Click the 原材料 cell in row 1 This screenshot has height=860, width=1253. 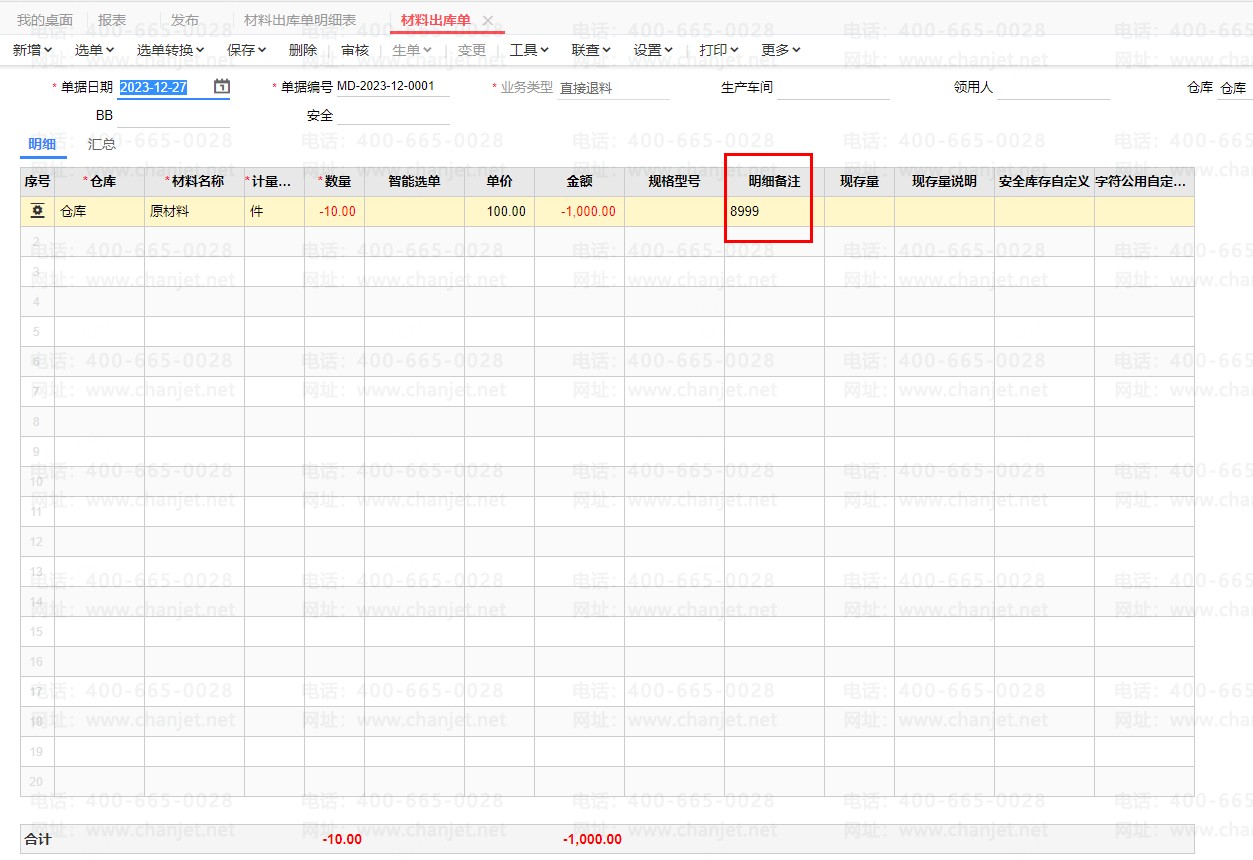[x=194, y=212]
